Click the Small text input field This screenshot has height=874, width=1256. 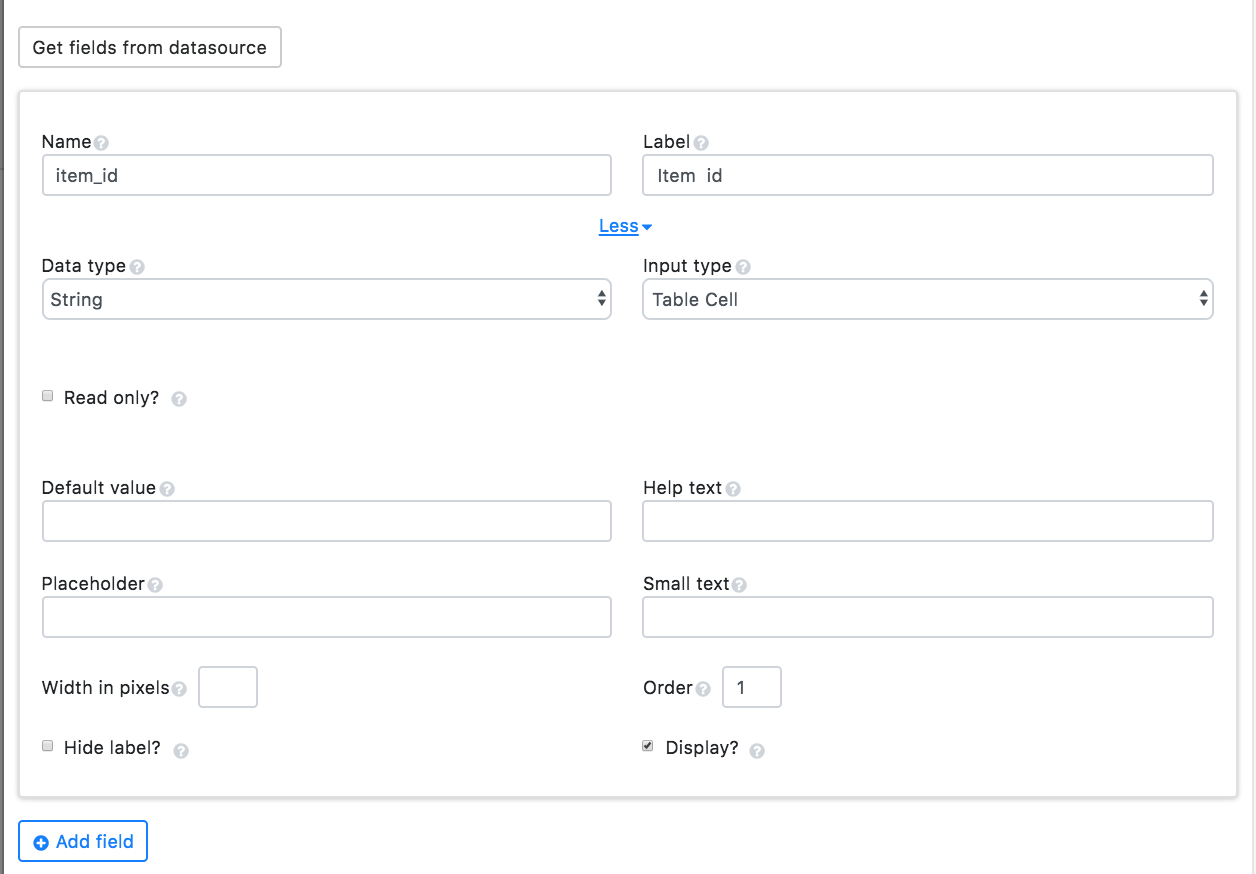click(927, 617)
